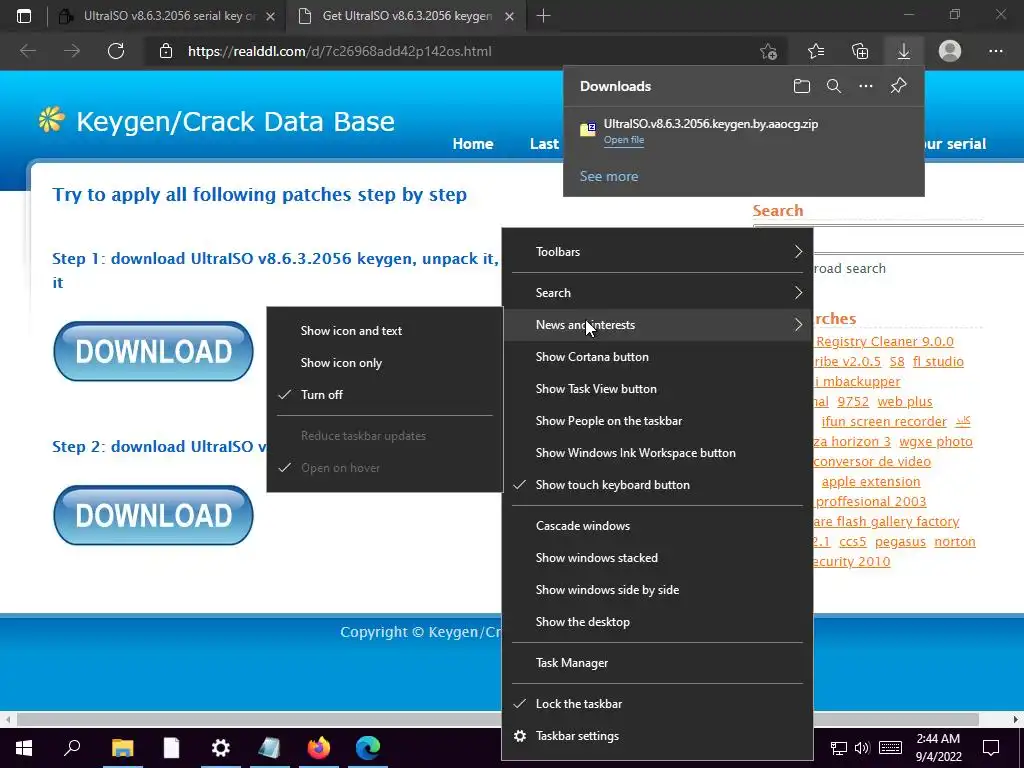Click the browser back arrow
This screenshot has width=1024, height=768.
(x=27, y=51)
